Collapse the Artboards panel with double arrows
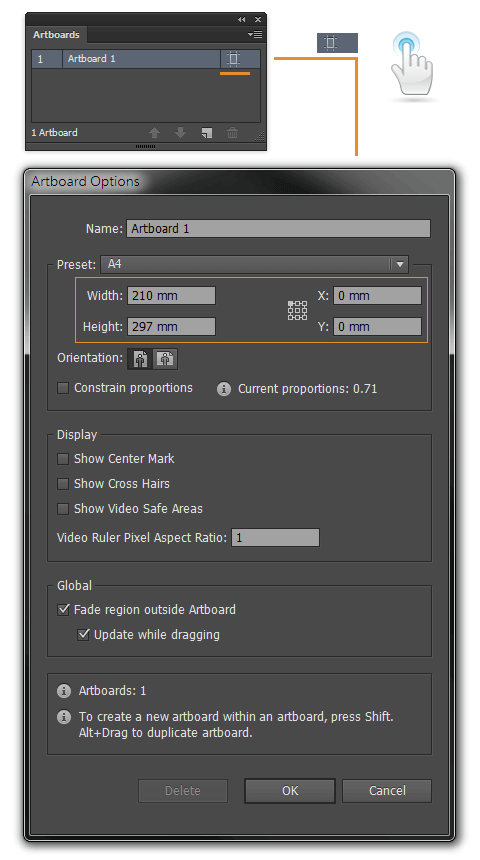 click(x=241, y=19)
